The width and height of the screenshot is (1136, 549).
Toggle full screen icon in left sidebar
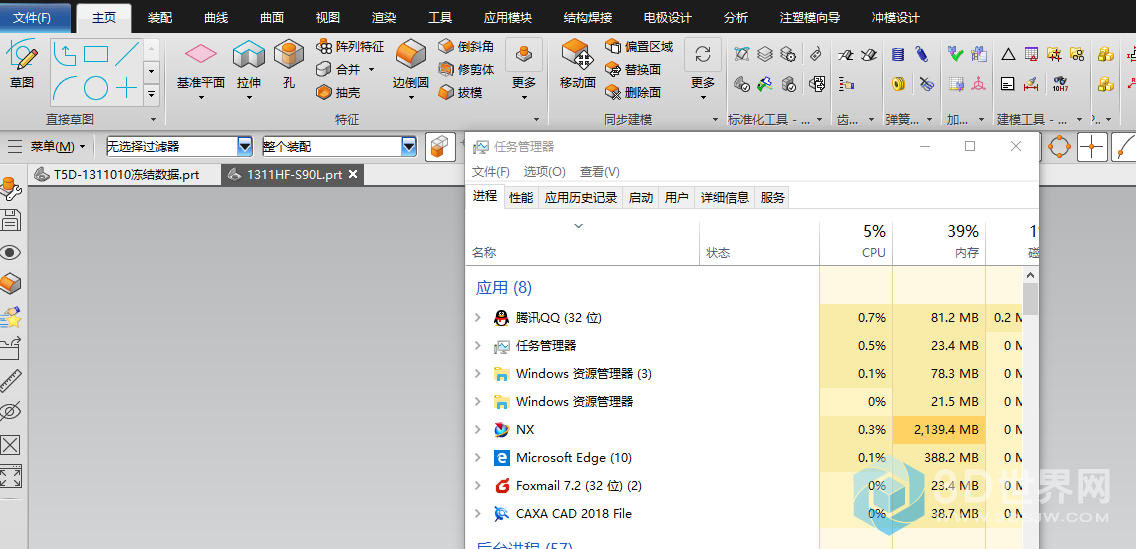point(11,476)
